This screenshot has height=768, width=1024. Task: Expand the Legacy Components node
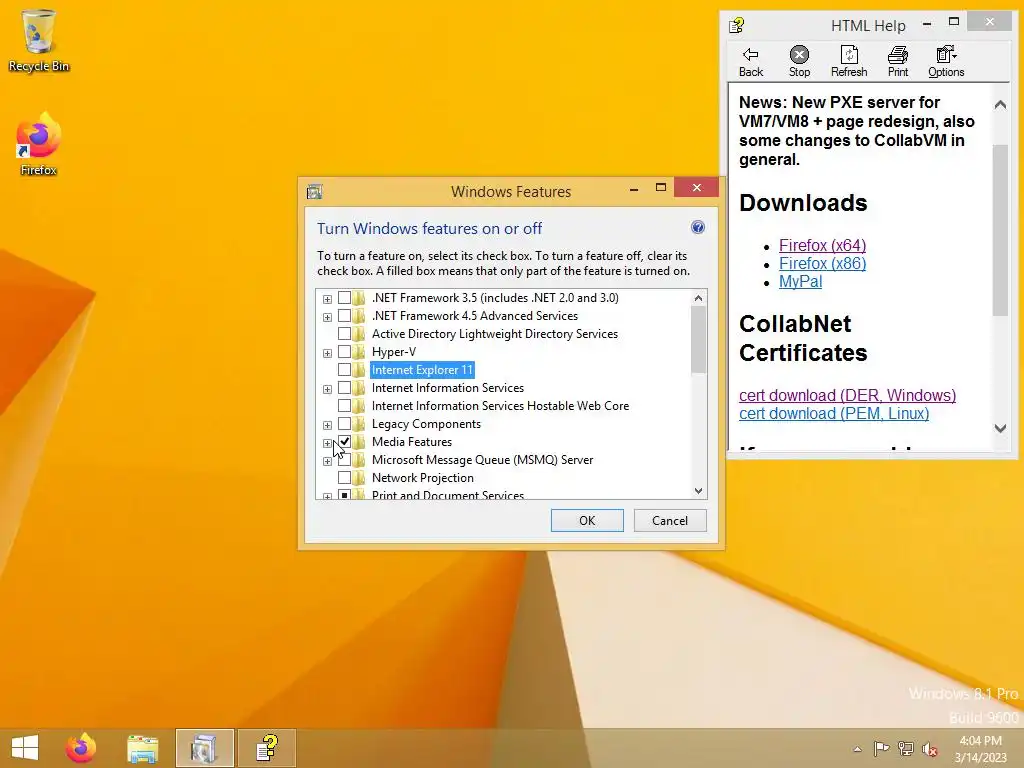pyautogui.click(x=327, y=425)
